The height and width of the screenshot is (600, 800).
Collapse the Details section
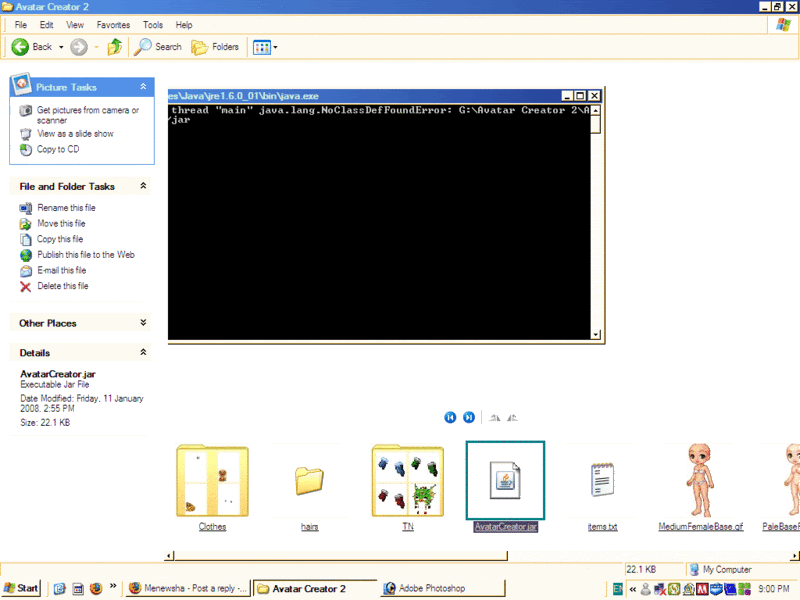pos(143,352)
